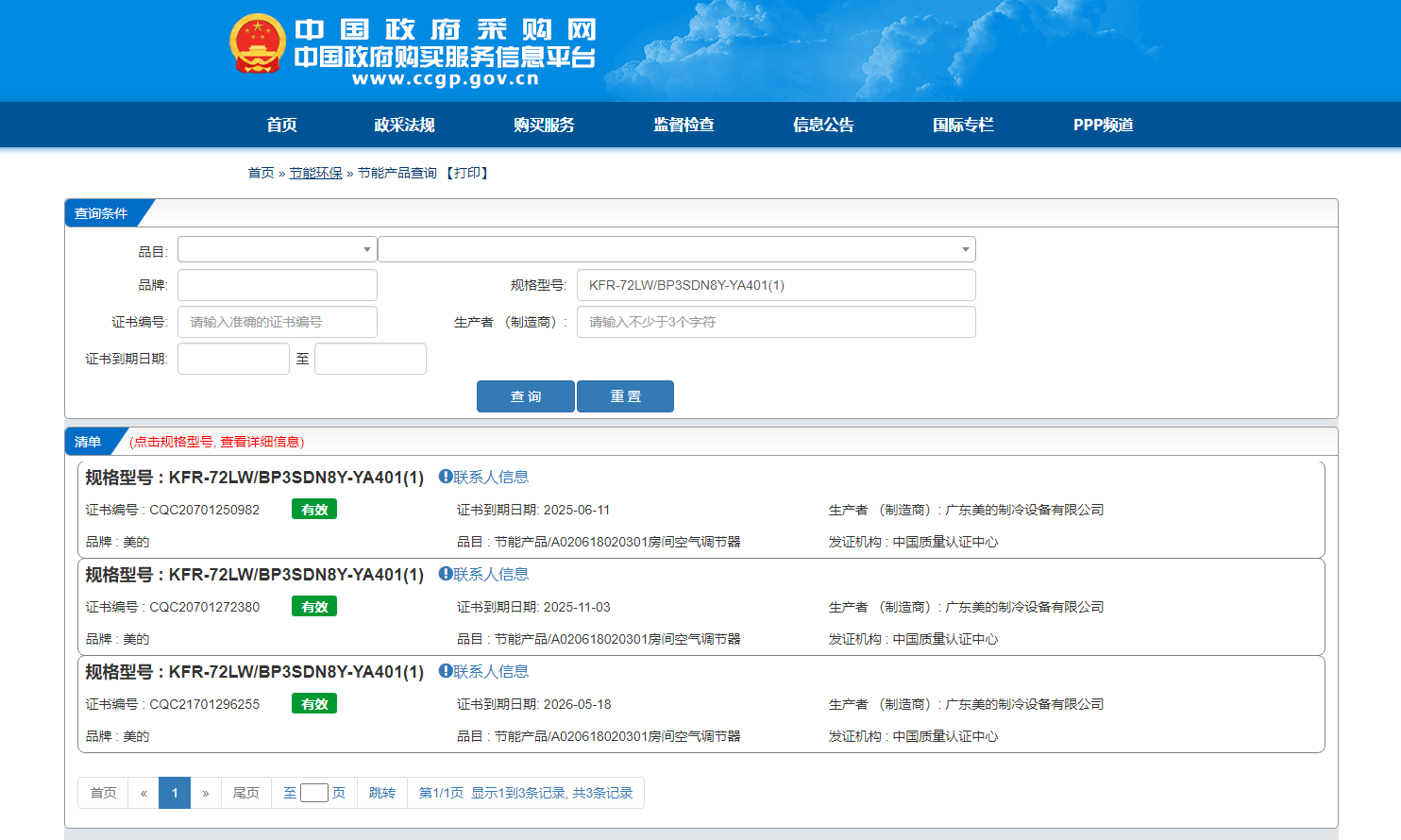Open the second wide 品目 dropdown

pyautogui.click(x=677, y=249)
